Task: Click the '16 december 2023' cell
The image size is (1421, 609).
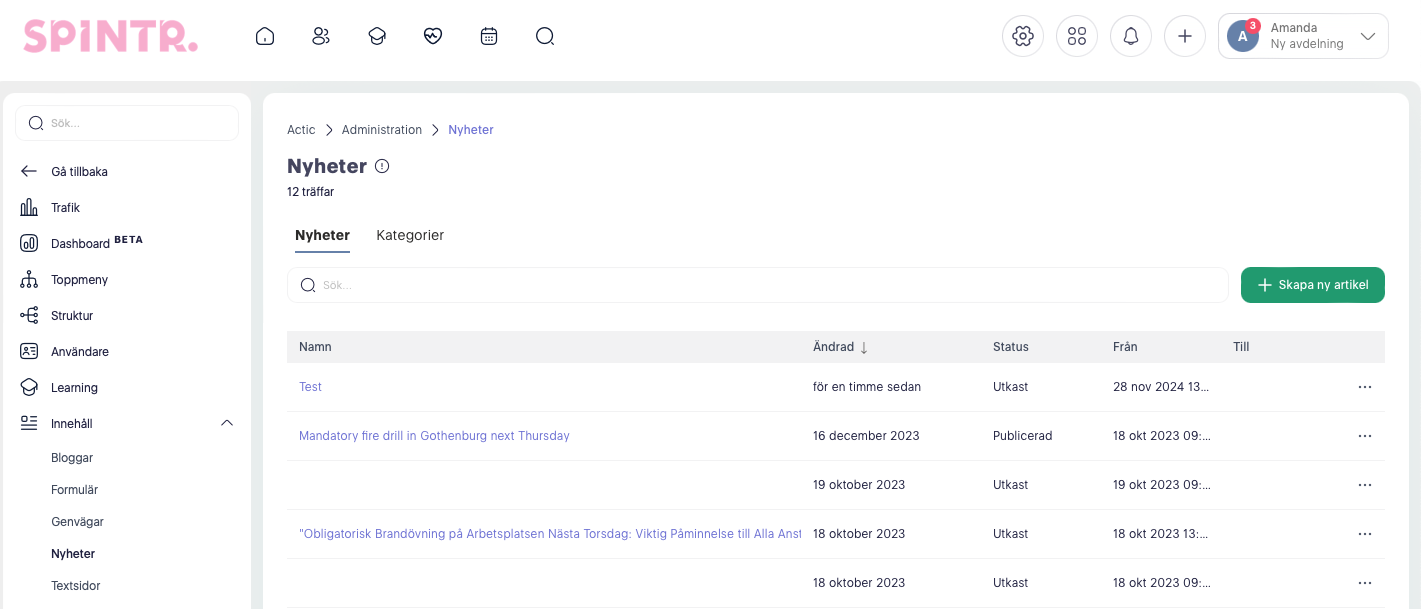Action: (x=866, y=436)
